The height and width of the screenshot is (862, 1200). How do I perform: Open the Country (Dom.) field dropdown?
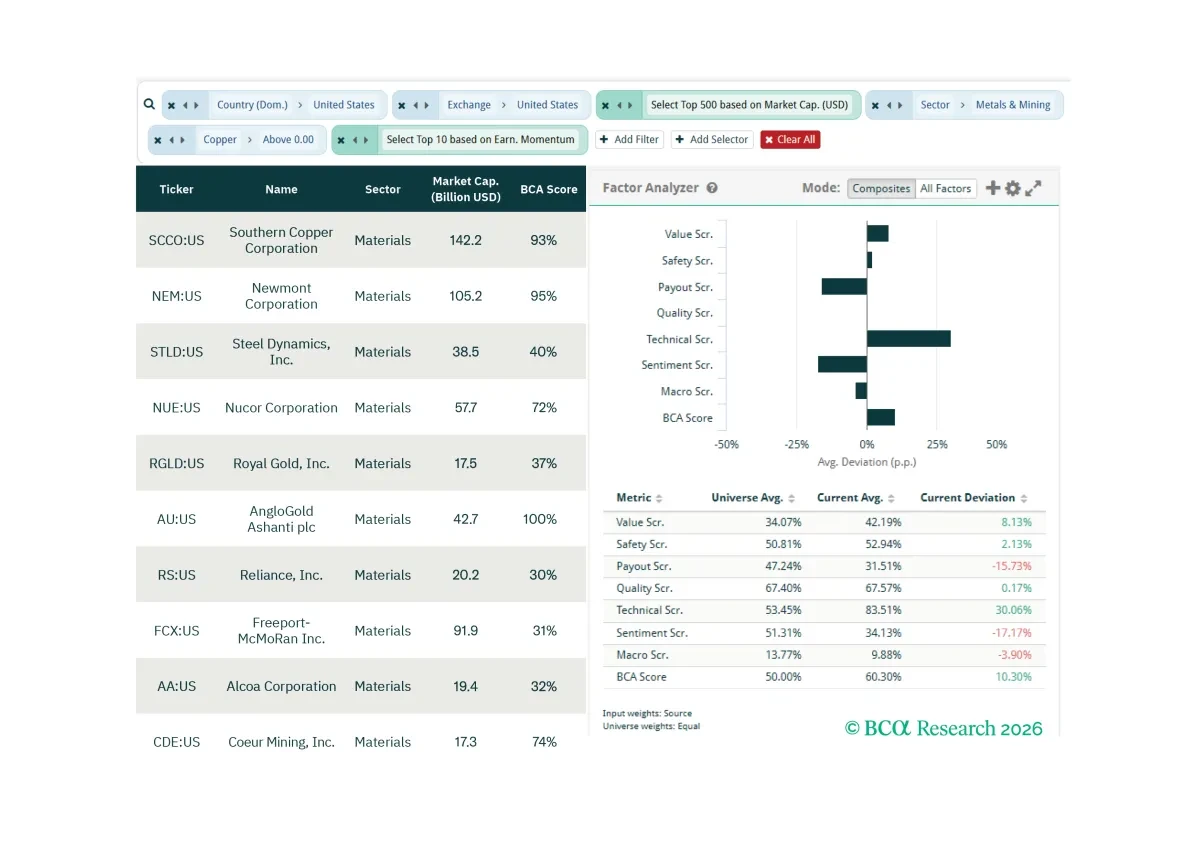[x=252, y=105]
